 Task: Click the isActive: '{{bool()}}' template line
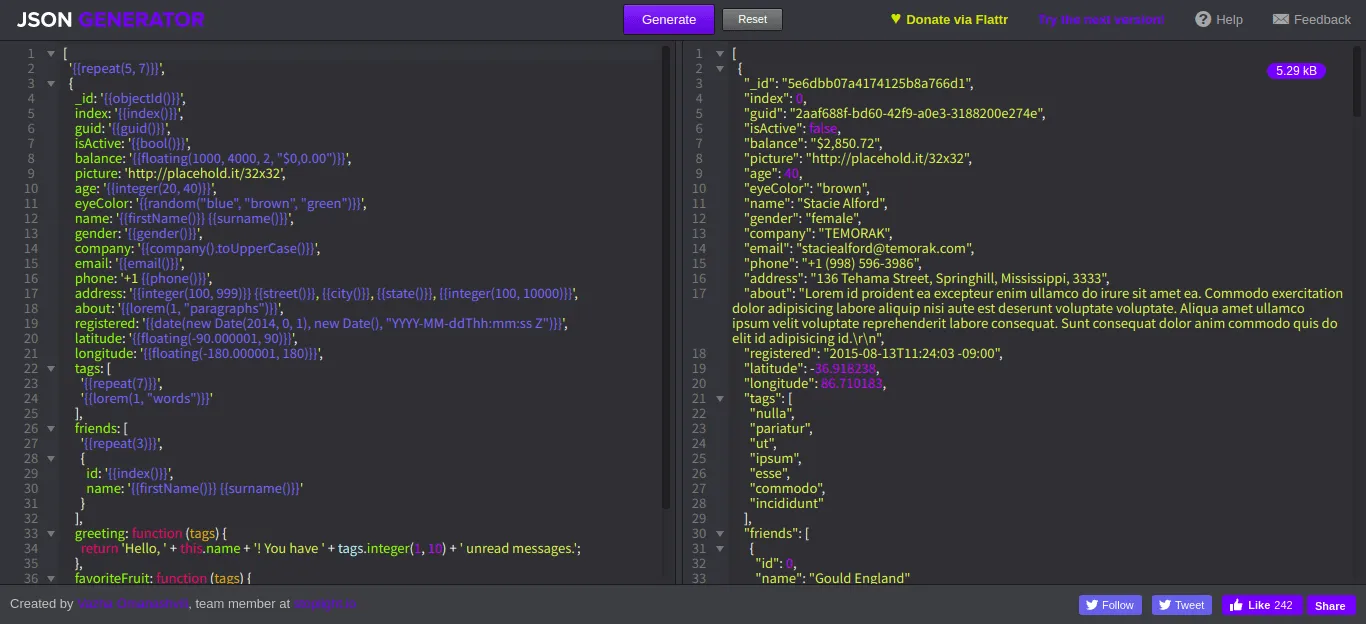click(x=131, y=144)
